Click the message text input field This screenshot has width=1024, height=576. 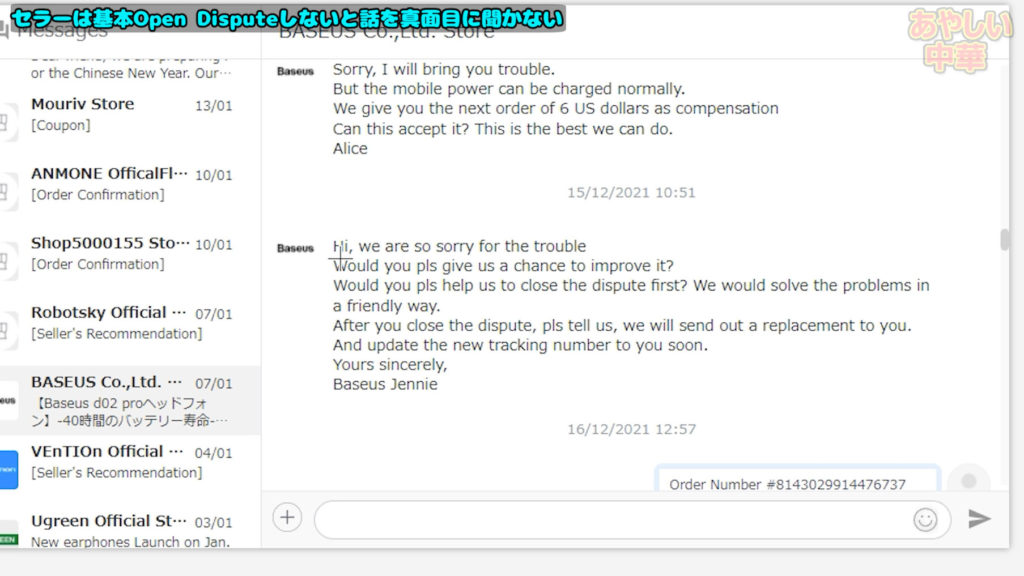(614, 520)
